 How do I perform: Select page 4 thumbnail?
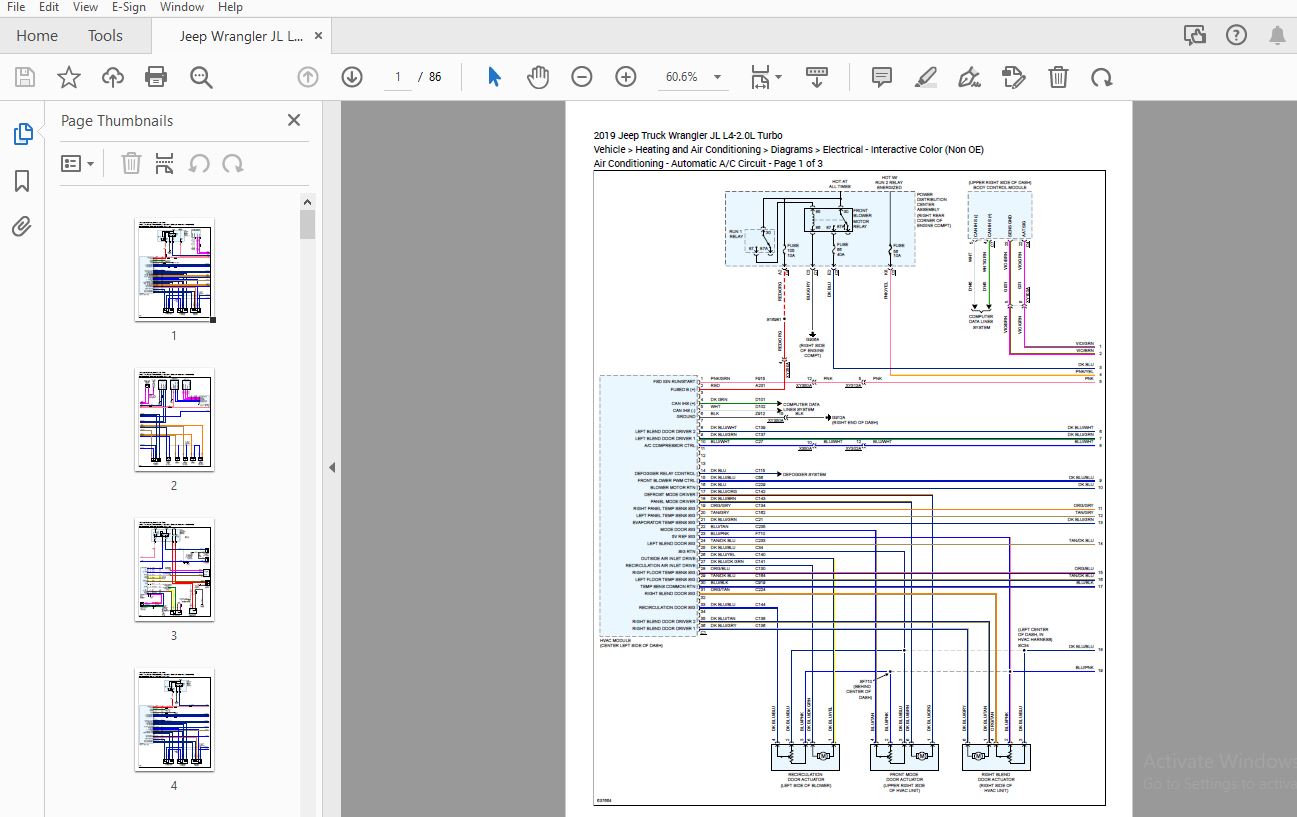[x=174, y=720]
